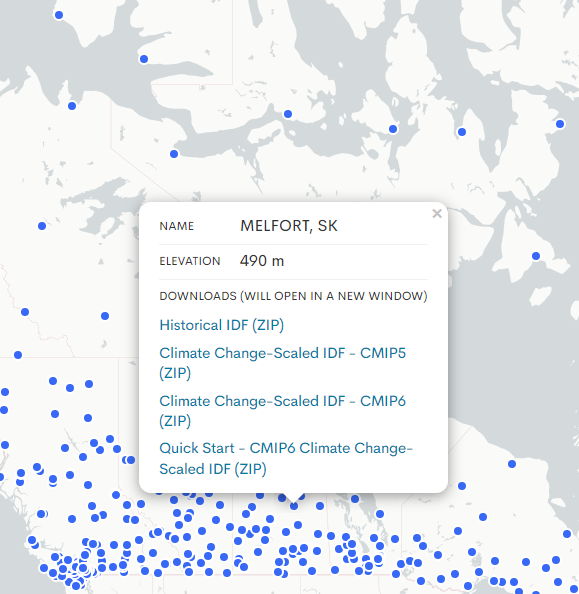Click the second northernmost station marker

tap(144, 59)
